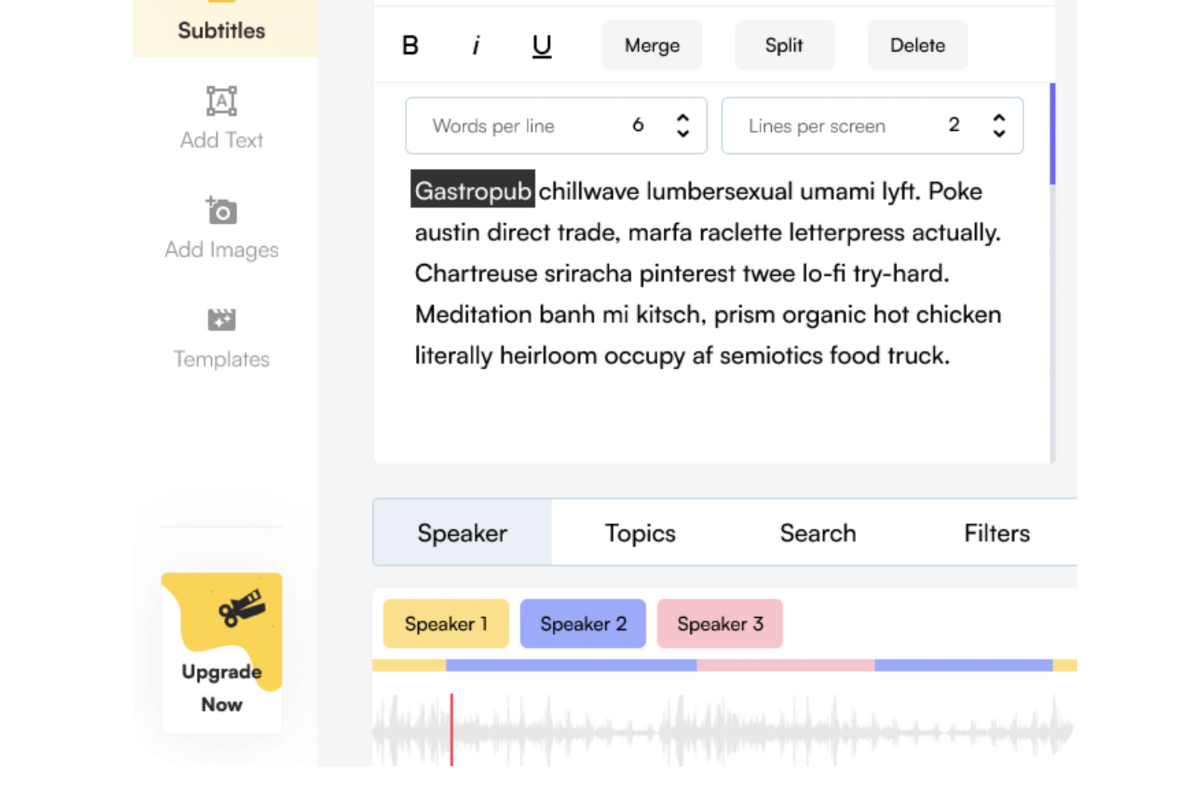
Task: Click the Words per line field
Action: tap(556, 126)
